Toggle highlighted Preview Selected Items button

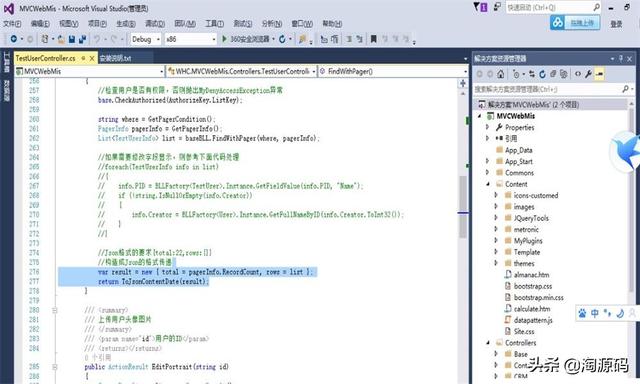pyautogui.click(x=599, y=74)
